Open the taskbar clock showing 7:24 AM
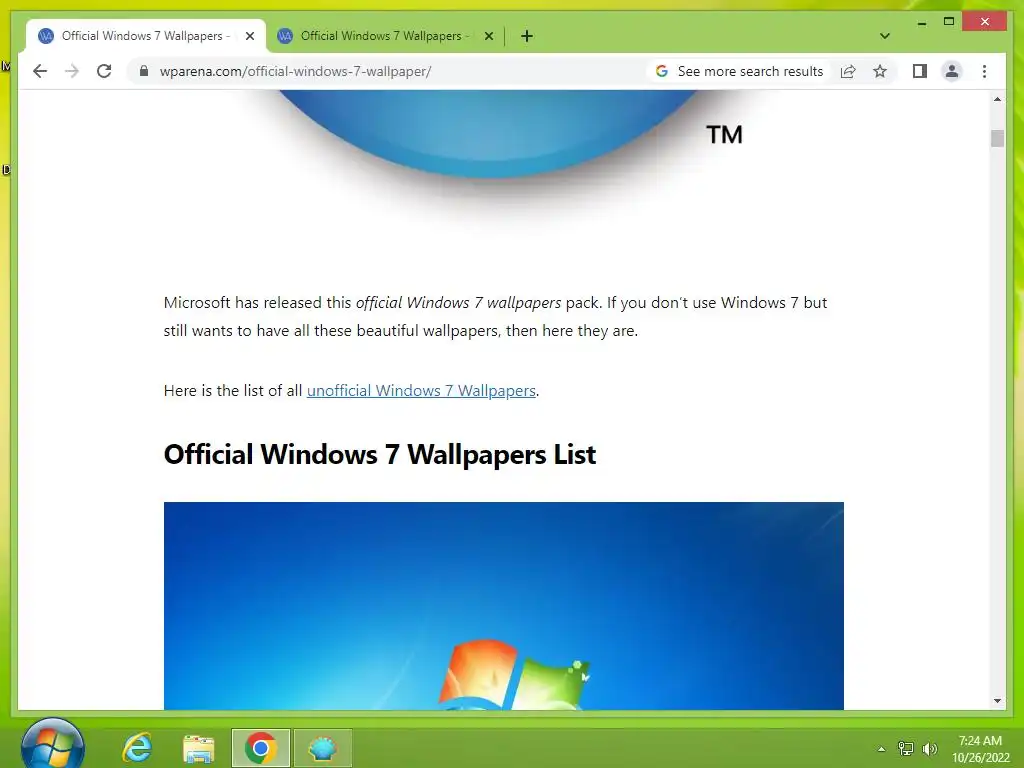The image size is (1024, 768). click(980, 749)
